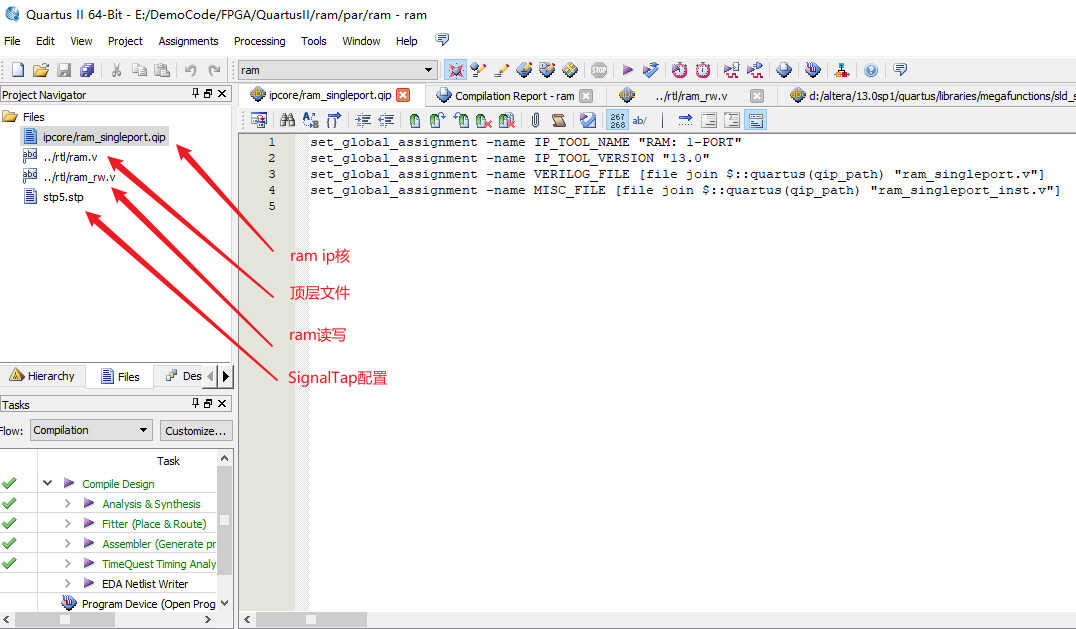Pin the Project Navigator panel
The image size is (1076, 629).
click(196, 93)
